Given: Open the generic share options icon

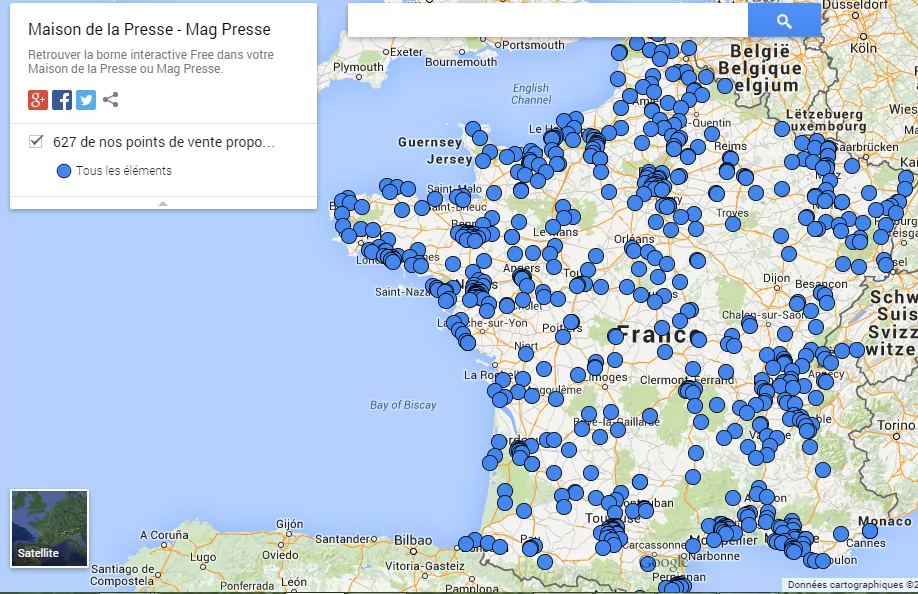Looking at the screenshot, I should [111, 100].
